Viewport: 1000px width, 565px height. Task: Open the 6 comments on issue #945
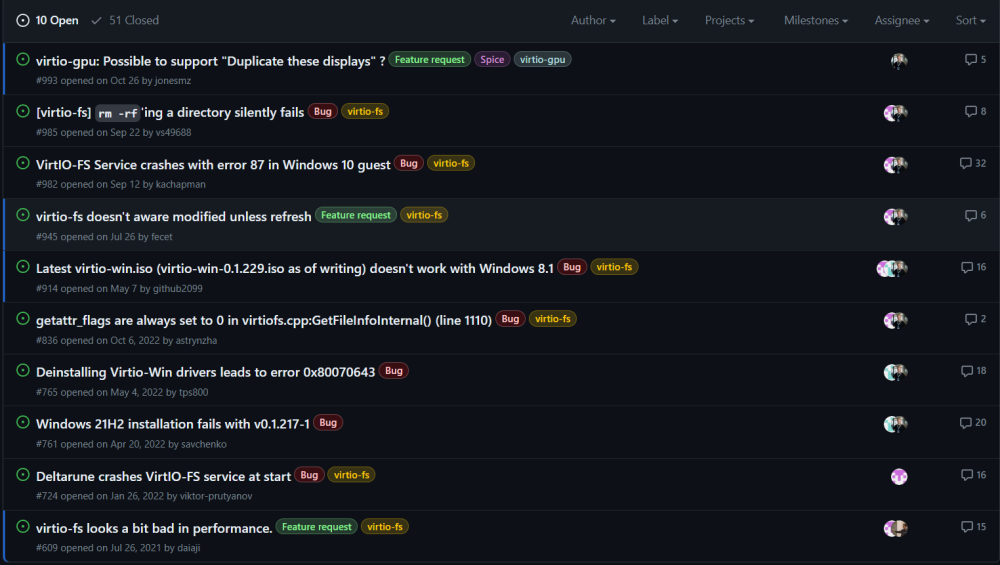pos(975,215)
